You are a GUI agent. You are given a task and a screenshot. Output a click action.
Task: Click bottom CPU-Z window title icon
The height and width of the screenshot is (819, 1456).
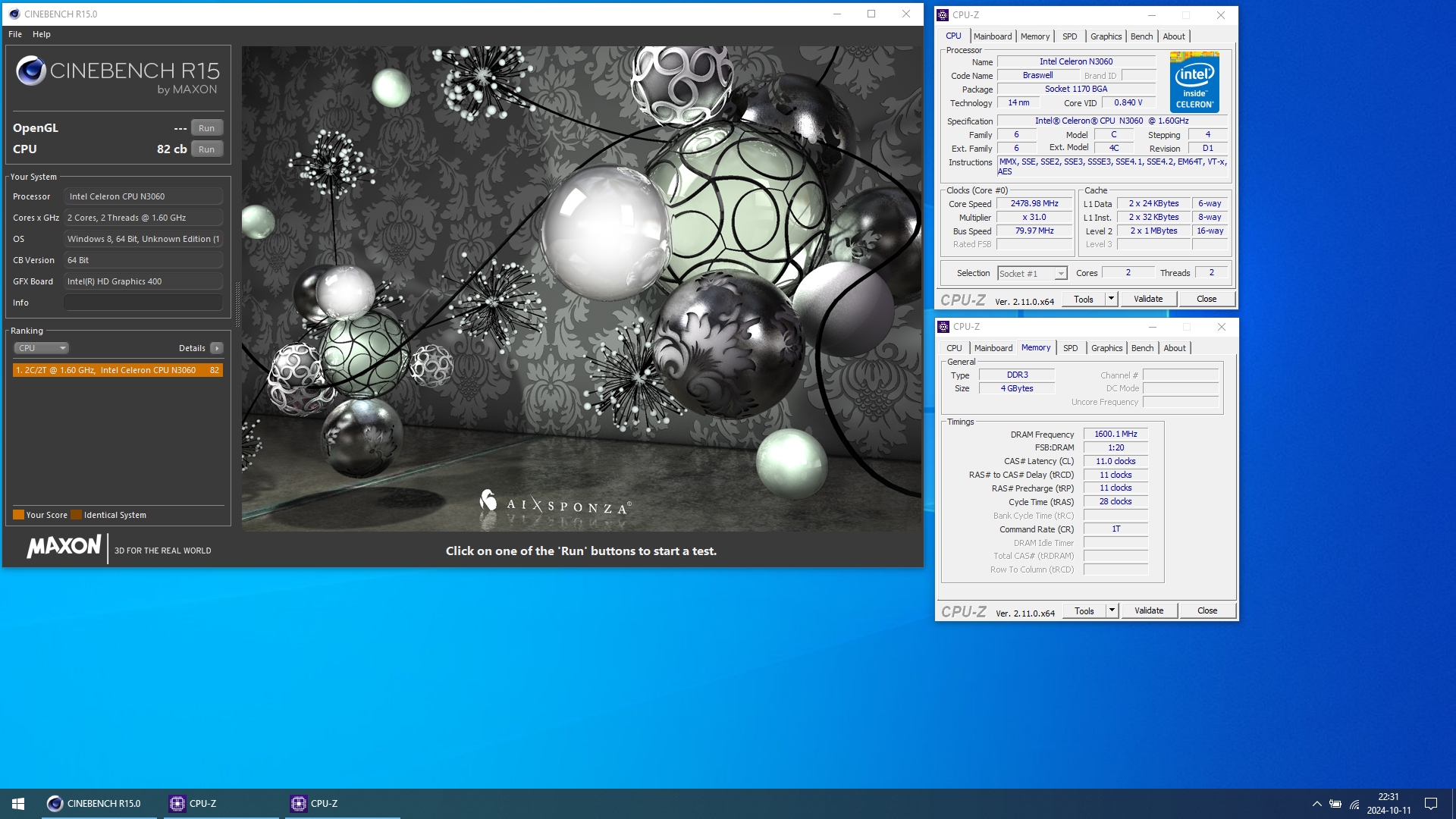[x=943, y=327]
